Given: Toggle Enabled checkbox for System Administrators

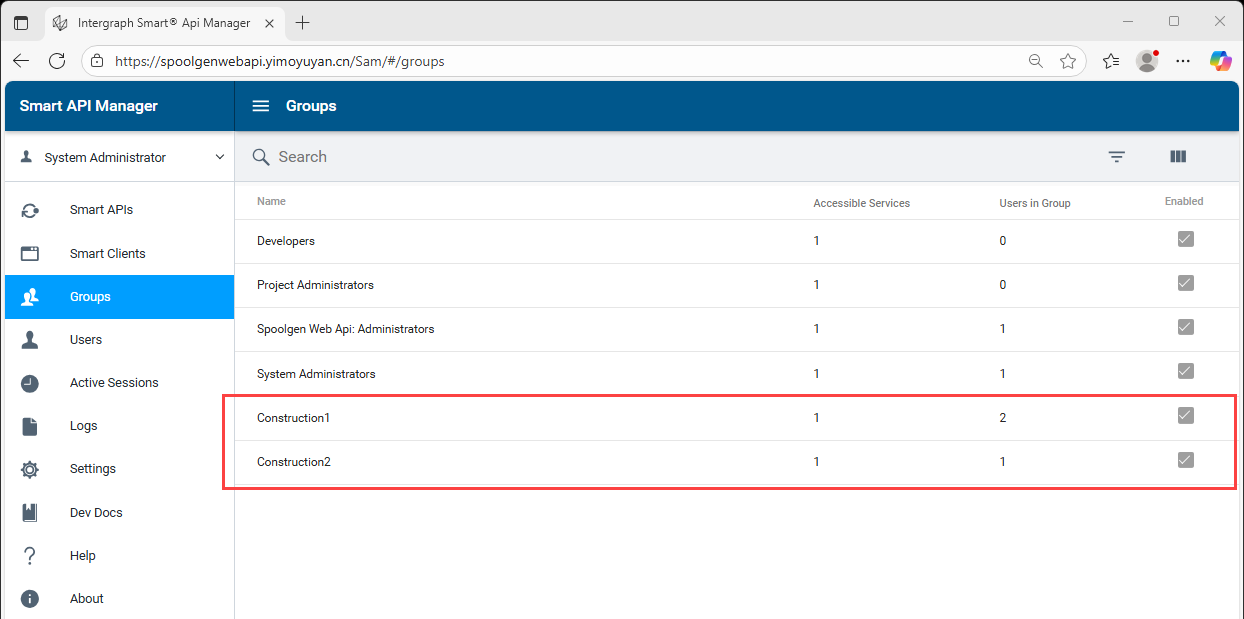Looking at the screenshot, I should [x=1185, y=372].
